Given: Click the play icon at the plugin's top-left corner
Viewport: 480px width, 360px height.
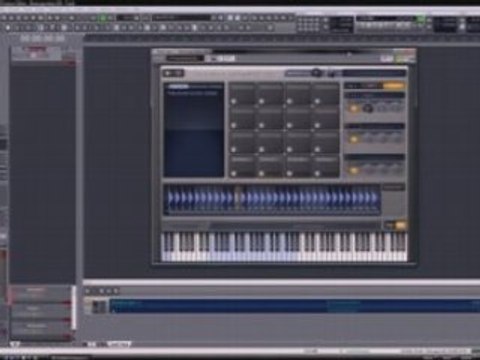Looking at the screenshot, I should click(x=168, y=73).
